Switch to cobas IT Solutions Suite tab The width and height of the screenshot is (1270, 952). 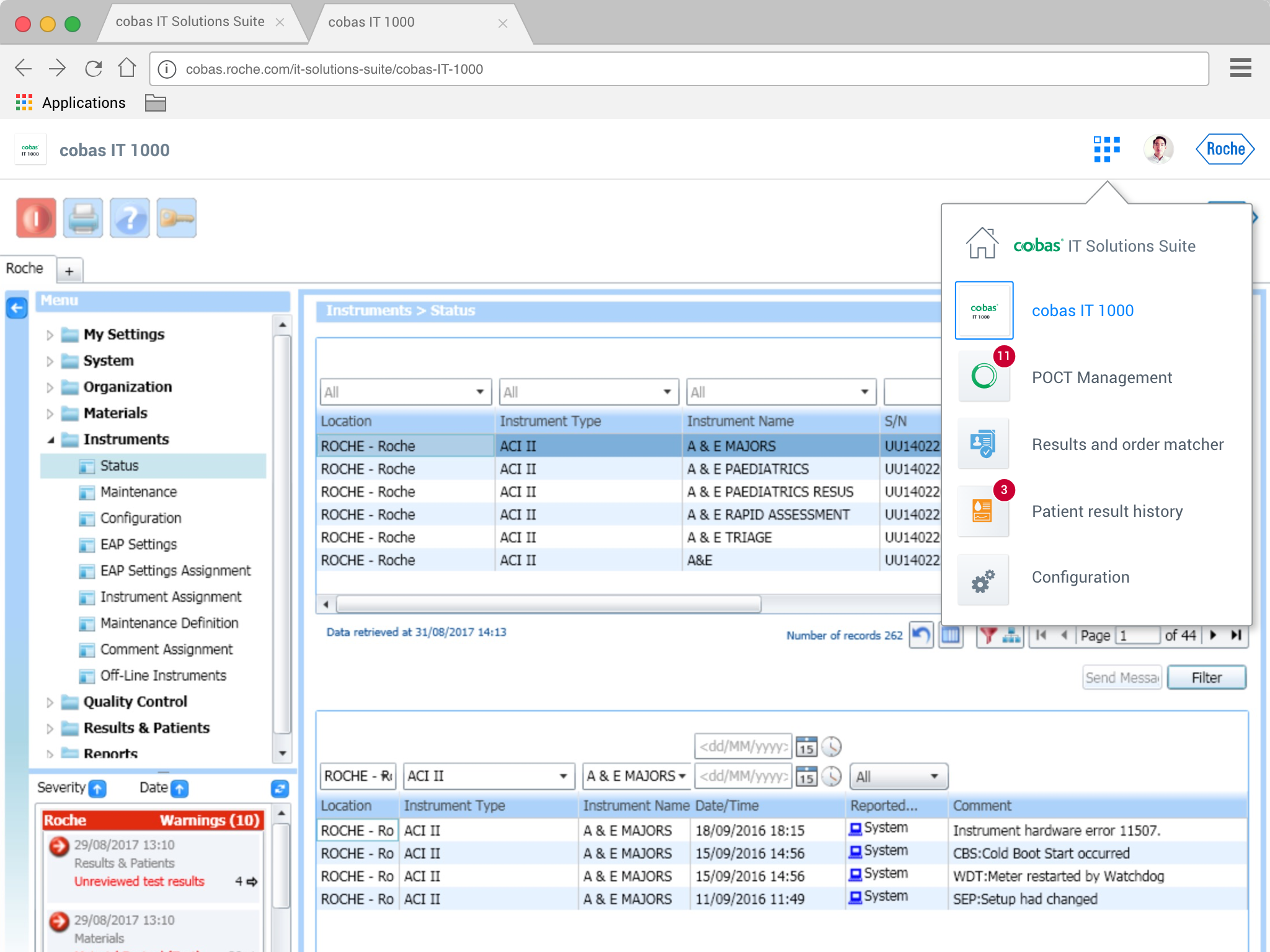coord(190,22)
